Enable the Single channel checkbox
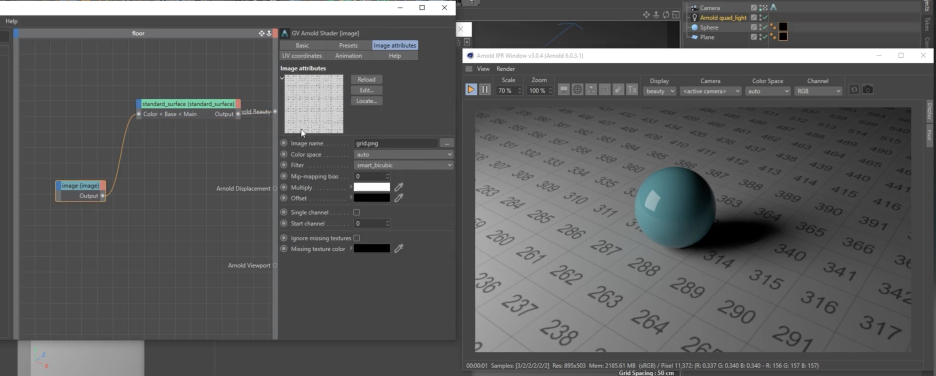 356,212
